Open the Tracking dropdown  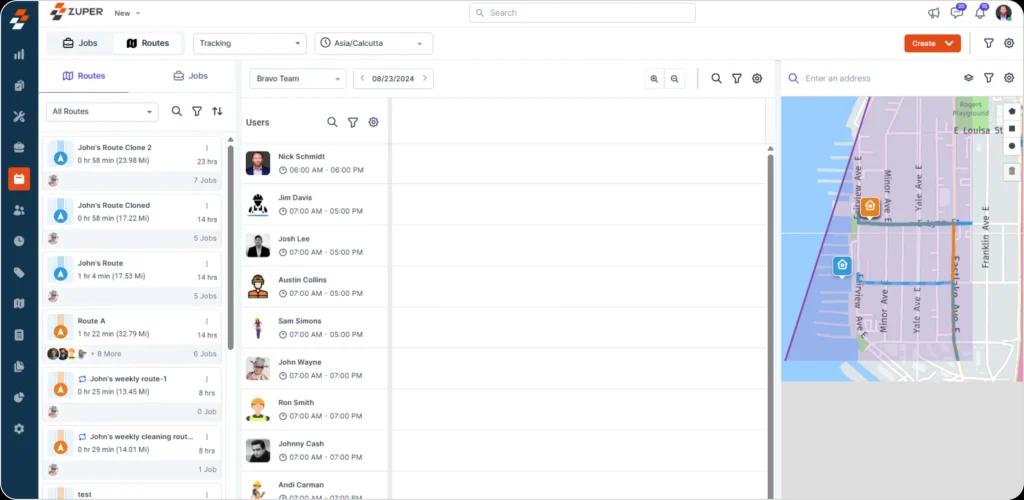point(249,43)
